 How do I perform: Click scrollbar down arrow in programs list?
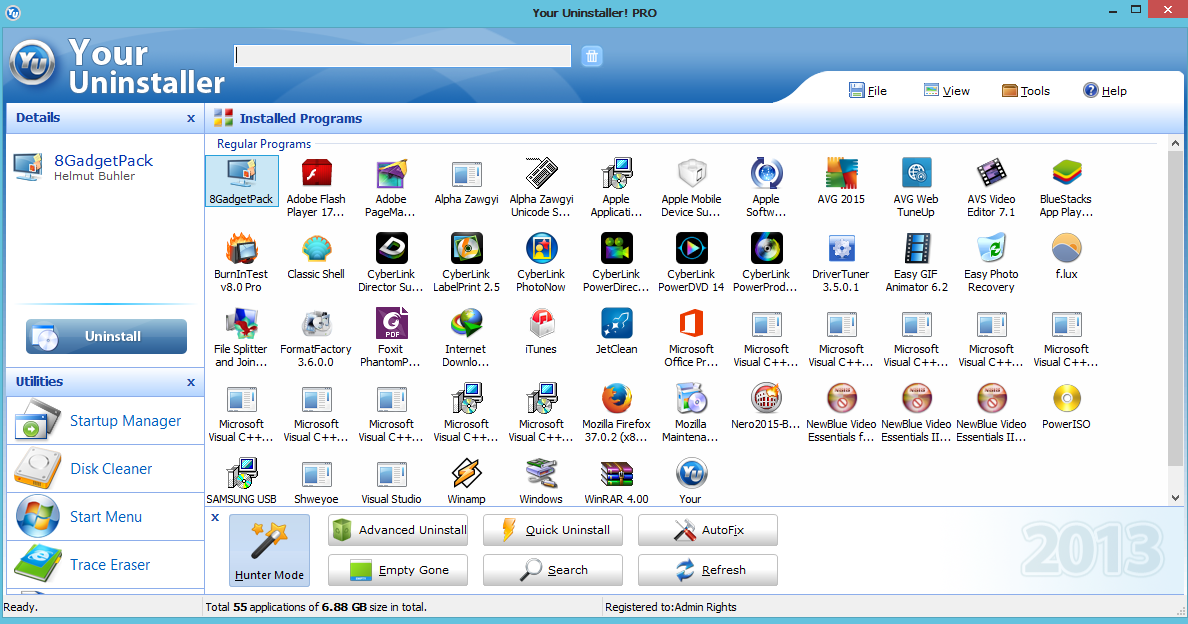point(1175,498)
